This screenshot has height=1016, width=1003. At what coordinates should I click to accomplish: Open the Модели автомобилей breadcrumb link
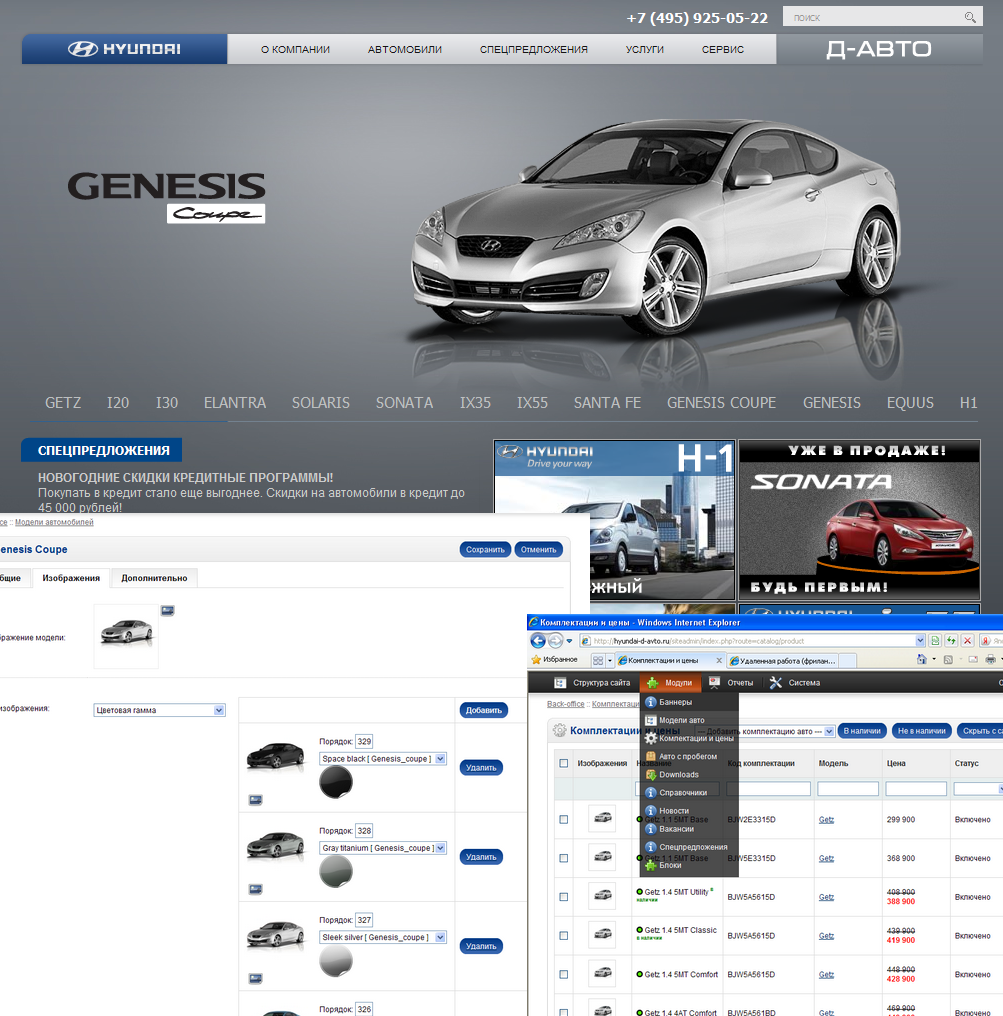point(54,522)
